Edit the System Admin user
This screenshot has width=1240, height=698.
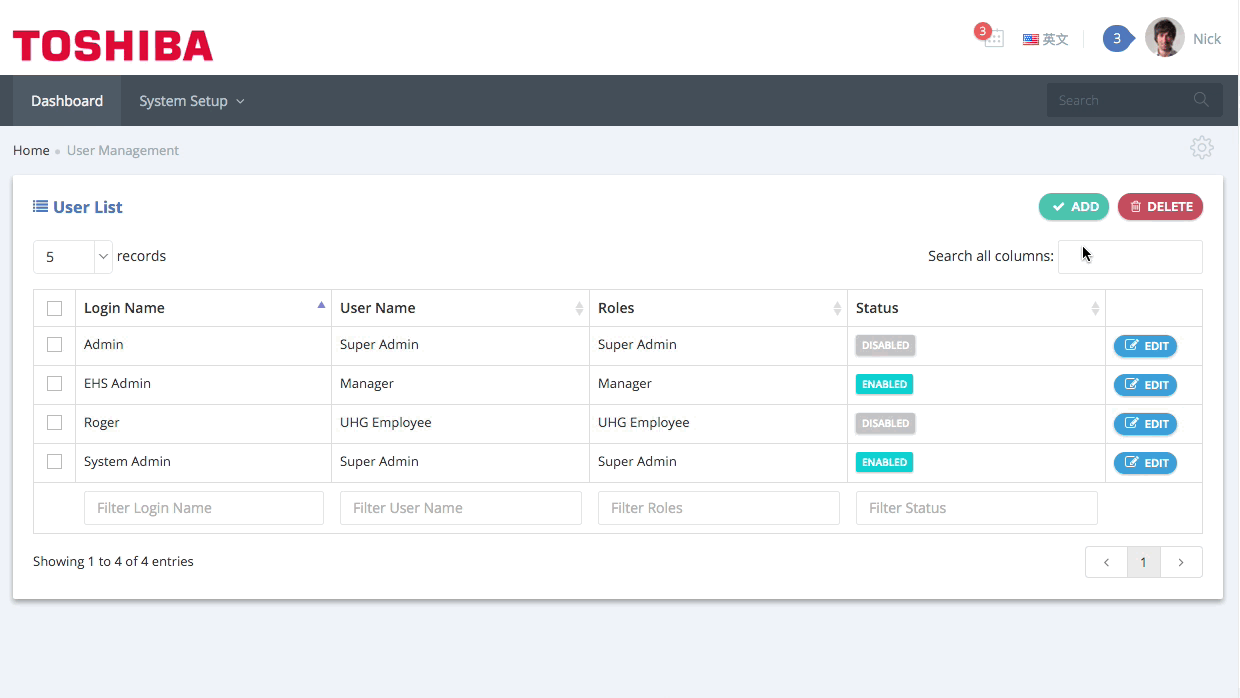tap(1145, 463)
